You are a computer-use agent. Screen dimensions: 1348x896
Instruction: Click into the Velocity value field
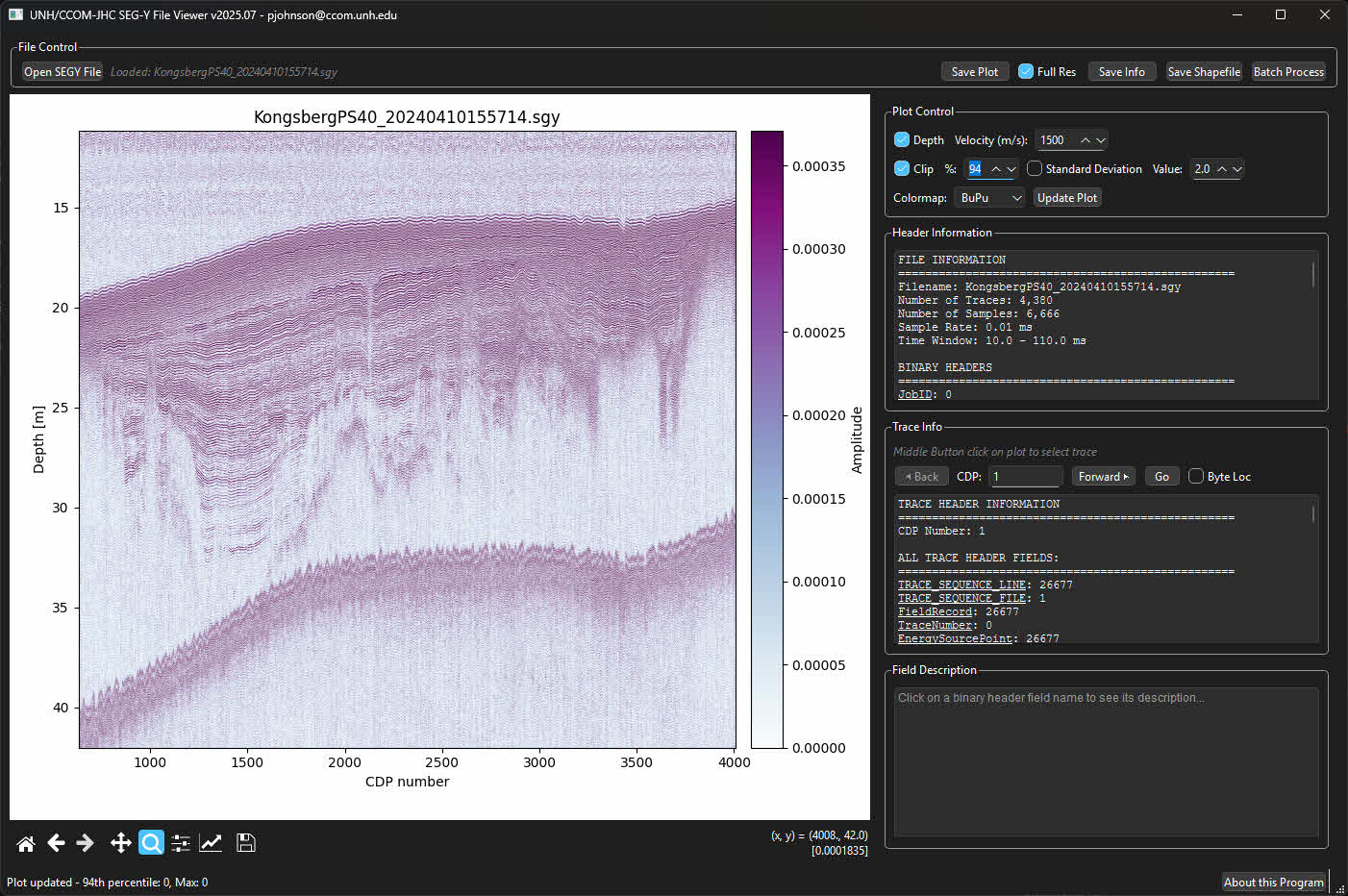click(x=1056, y=140)
